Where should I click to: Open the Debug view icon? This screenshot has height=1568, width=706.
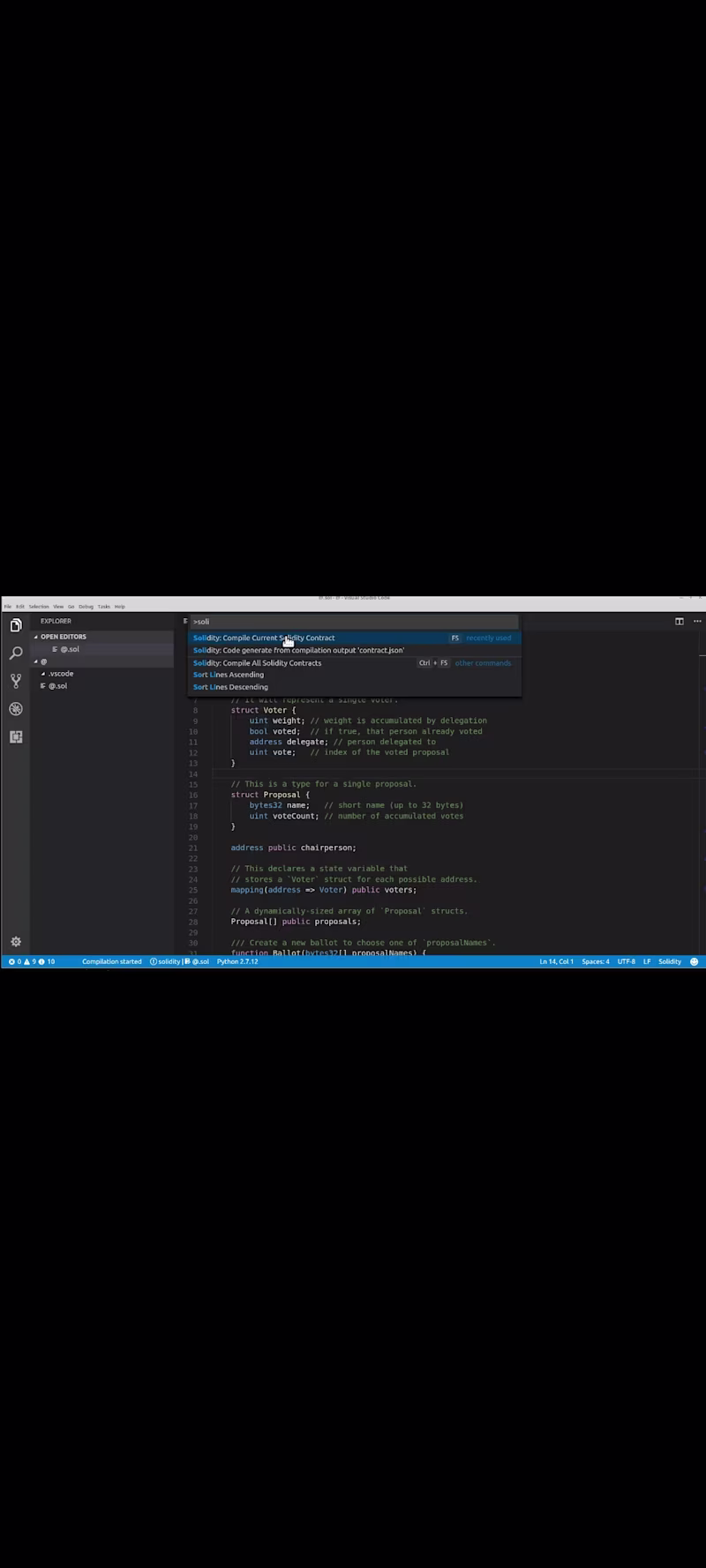[x=16, y=709]
